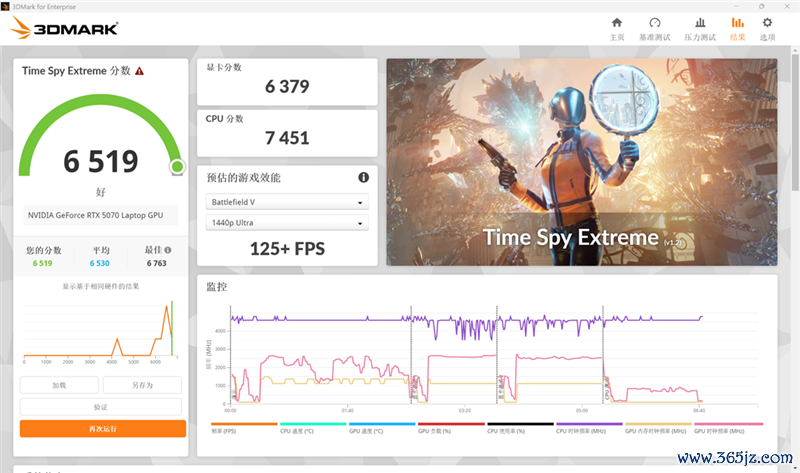Open the 基准测试 benchmarks section
The image size is (800, 473).
(x=655, y=29)
